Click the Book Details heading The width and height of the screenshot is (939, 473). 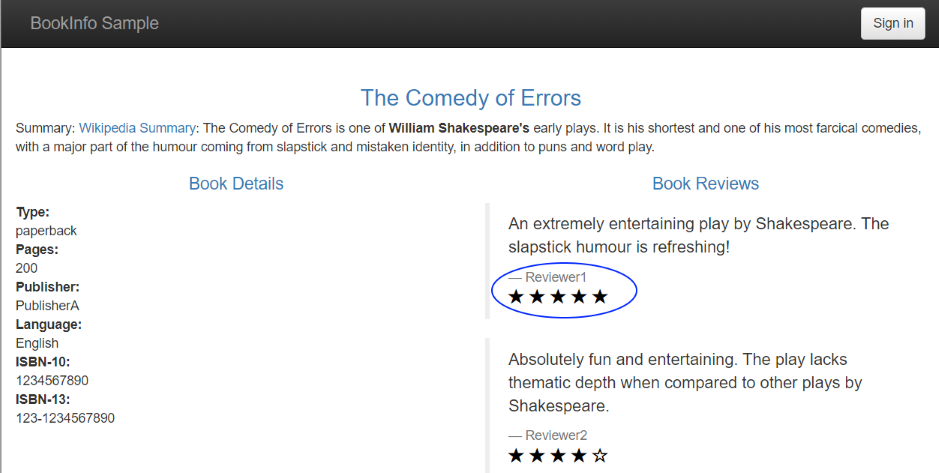236,183
